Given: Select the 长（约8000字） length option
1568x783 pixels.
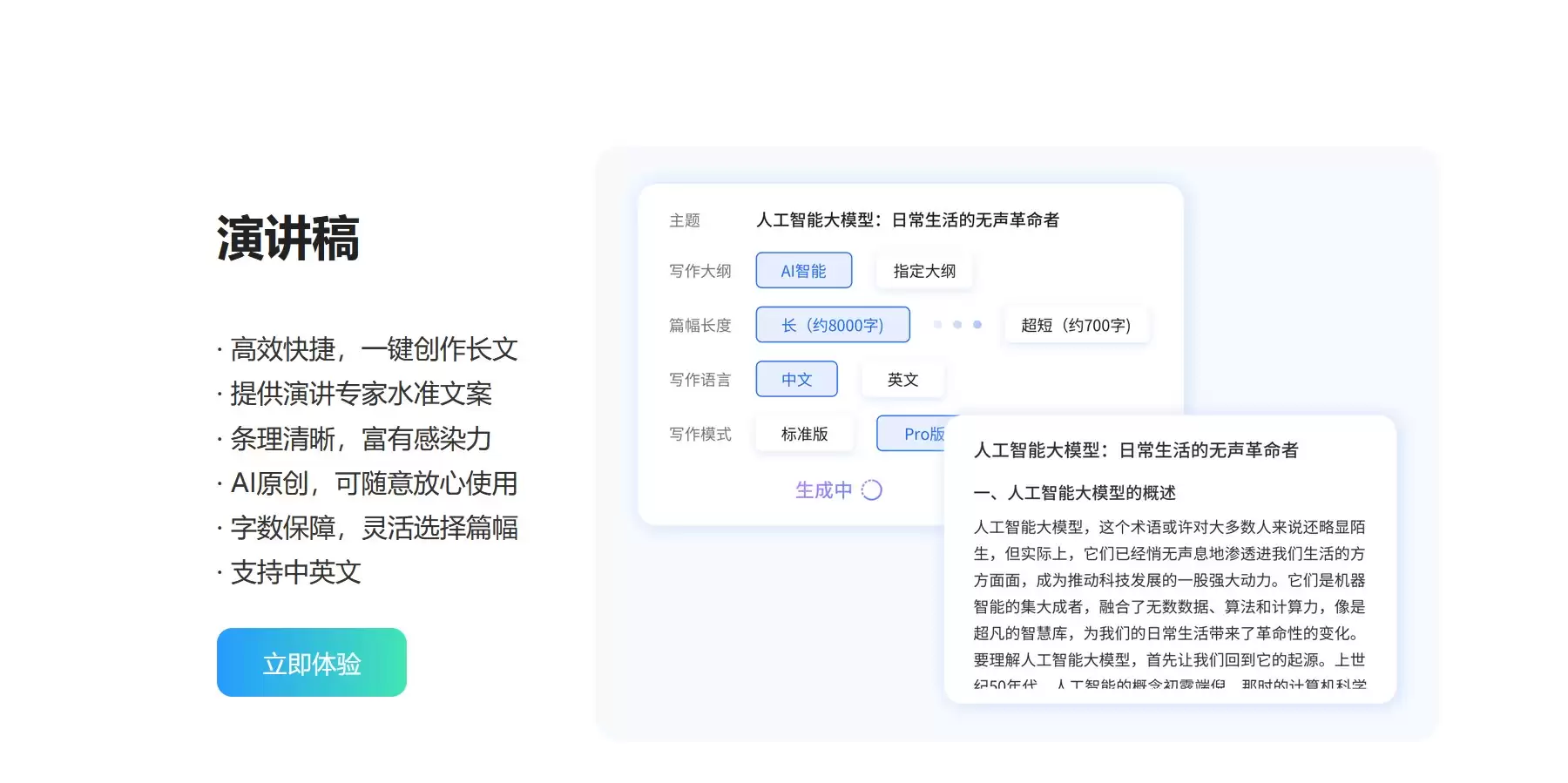Looking at the screenshot, I should click(832, 325).
